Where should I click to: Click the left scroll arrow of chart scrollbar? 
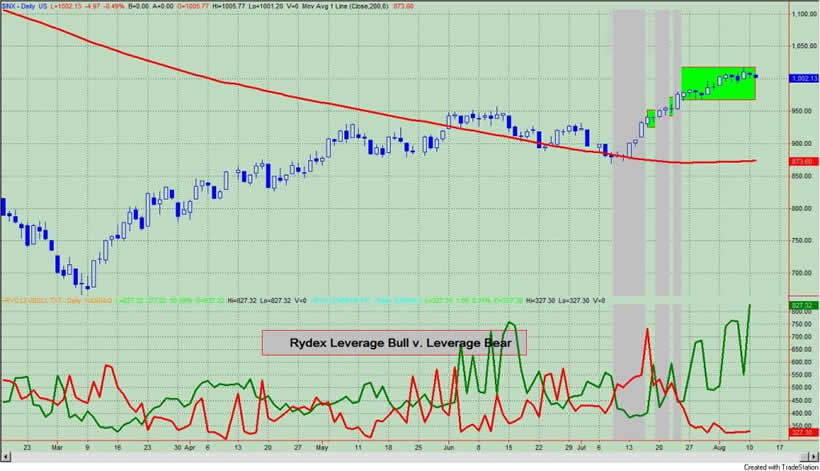pos(6,457)
